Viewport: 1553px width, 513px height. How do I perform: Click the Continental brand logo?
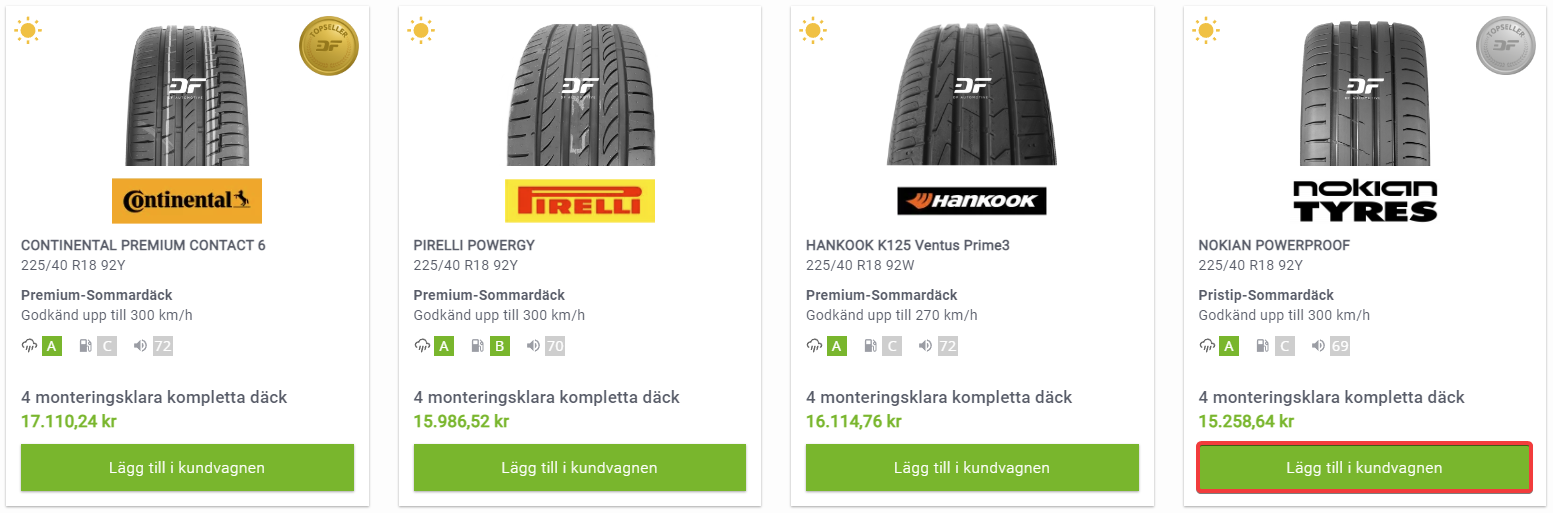[x=187, y=201]
